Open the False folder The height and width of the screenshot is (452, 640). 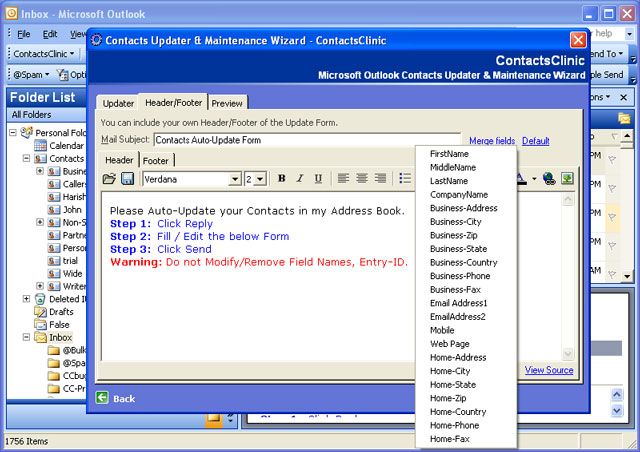click(59, 325)
